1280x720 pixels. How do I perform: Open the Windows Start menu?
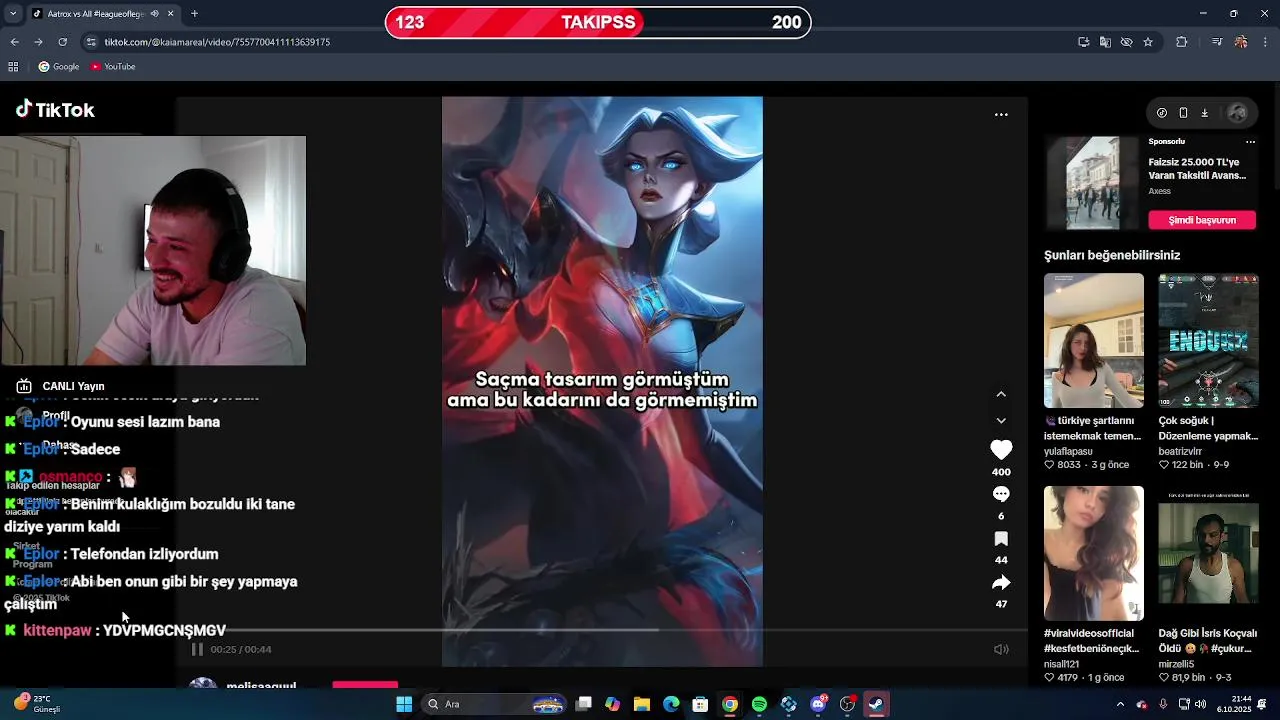[x=404, y=704]
